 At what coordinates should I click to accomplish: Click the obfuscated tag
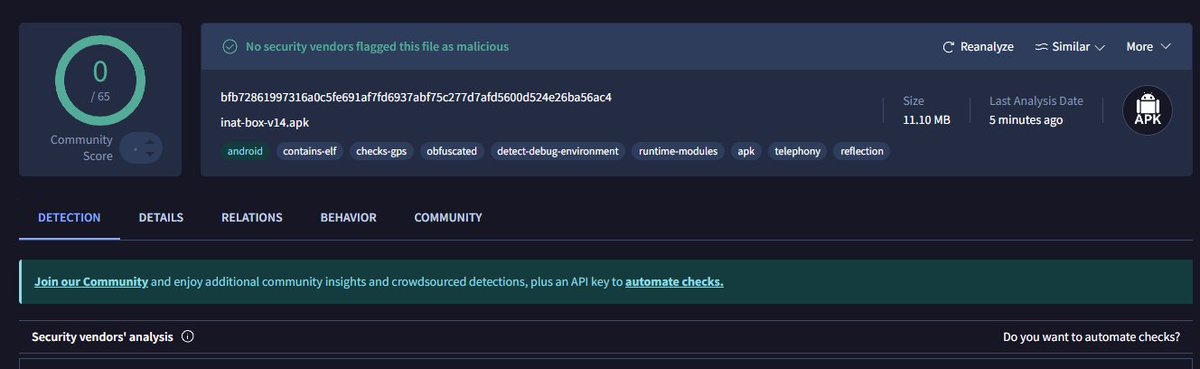pyautogui.click(x=452, y=151)
